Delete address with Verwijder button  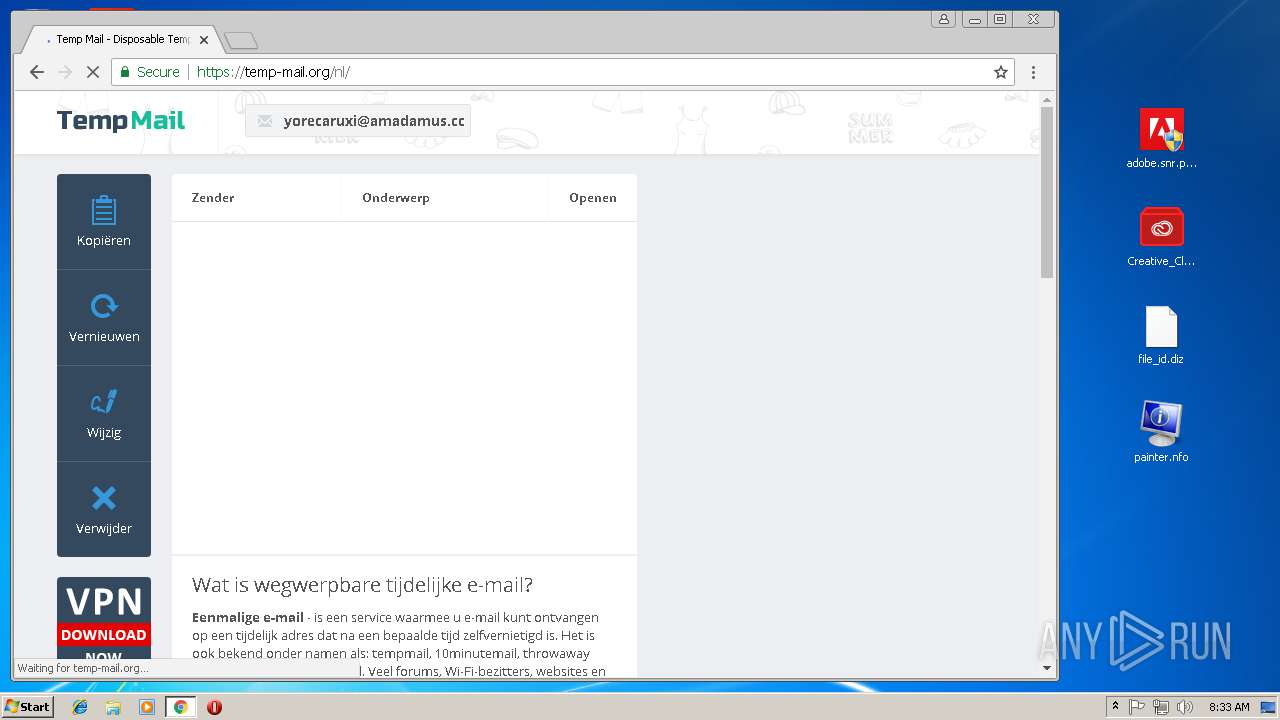(104, 510)
